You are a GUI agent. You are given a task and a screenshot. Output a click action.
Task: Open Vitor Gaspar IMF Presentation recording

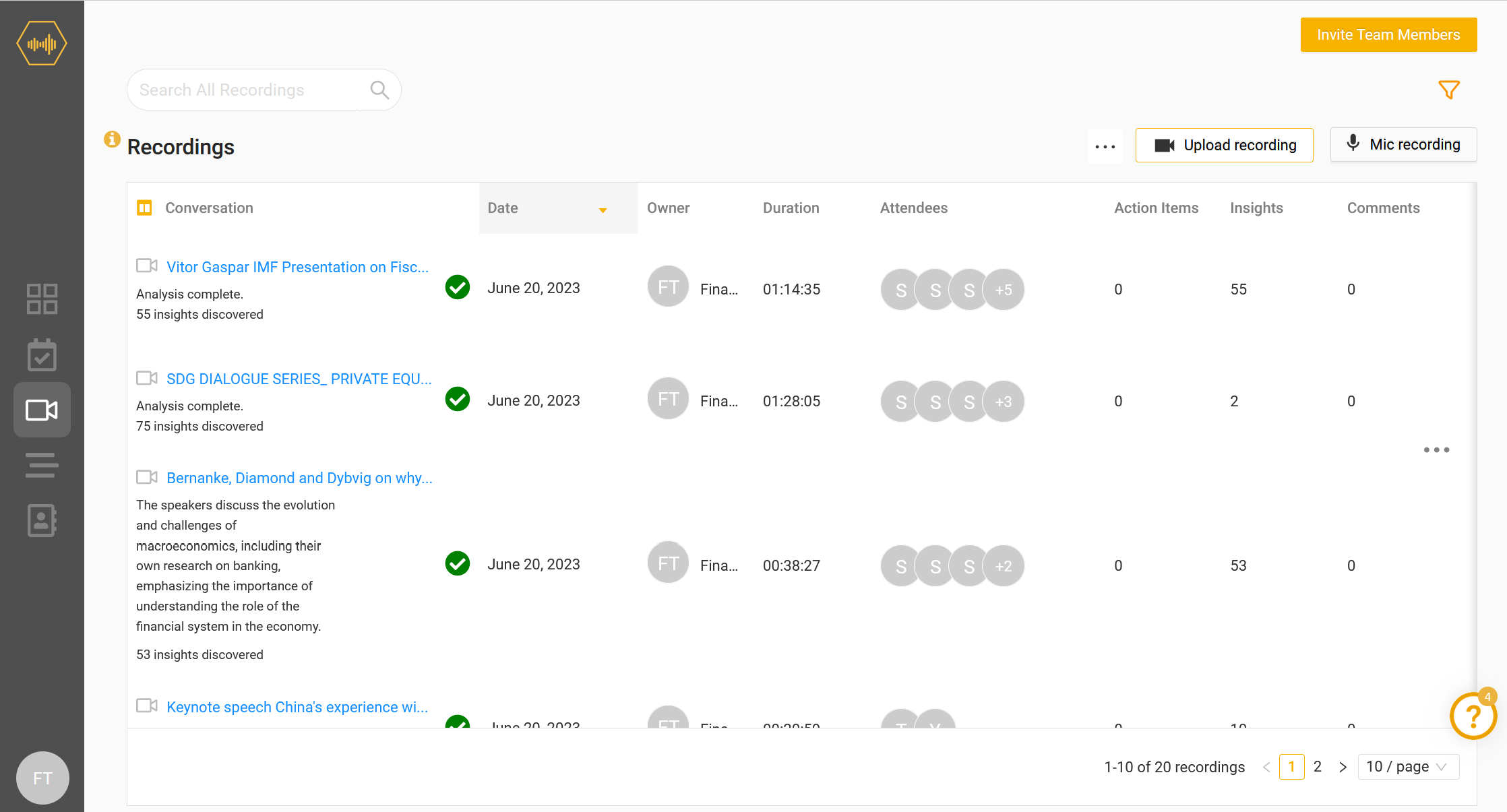pos(297,267)
